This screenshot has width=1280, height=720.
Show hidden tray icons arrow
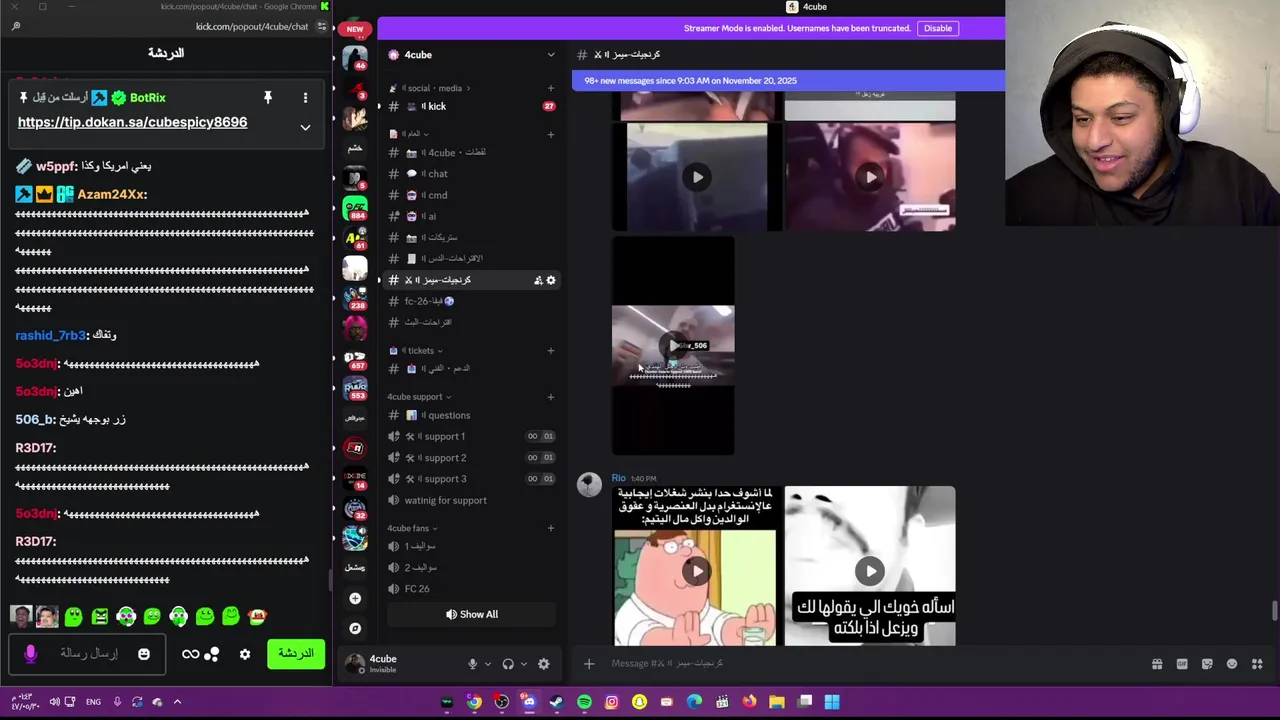tap(177, 702)
